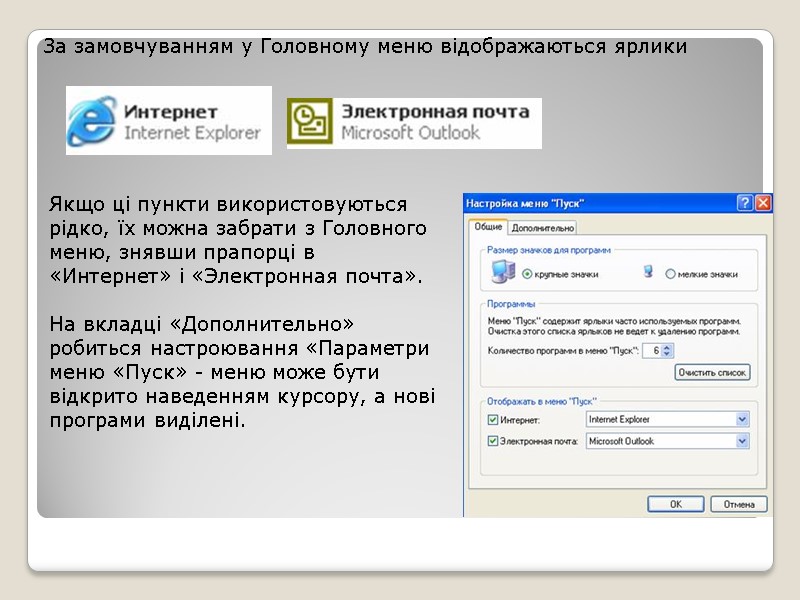Click the Internet Explorer icon
This screenshot has width=800, height=600.
(x=92, y=121)
